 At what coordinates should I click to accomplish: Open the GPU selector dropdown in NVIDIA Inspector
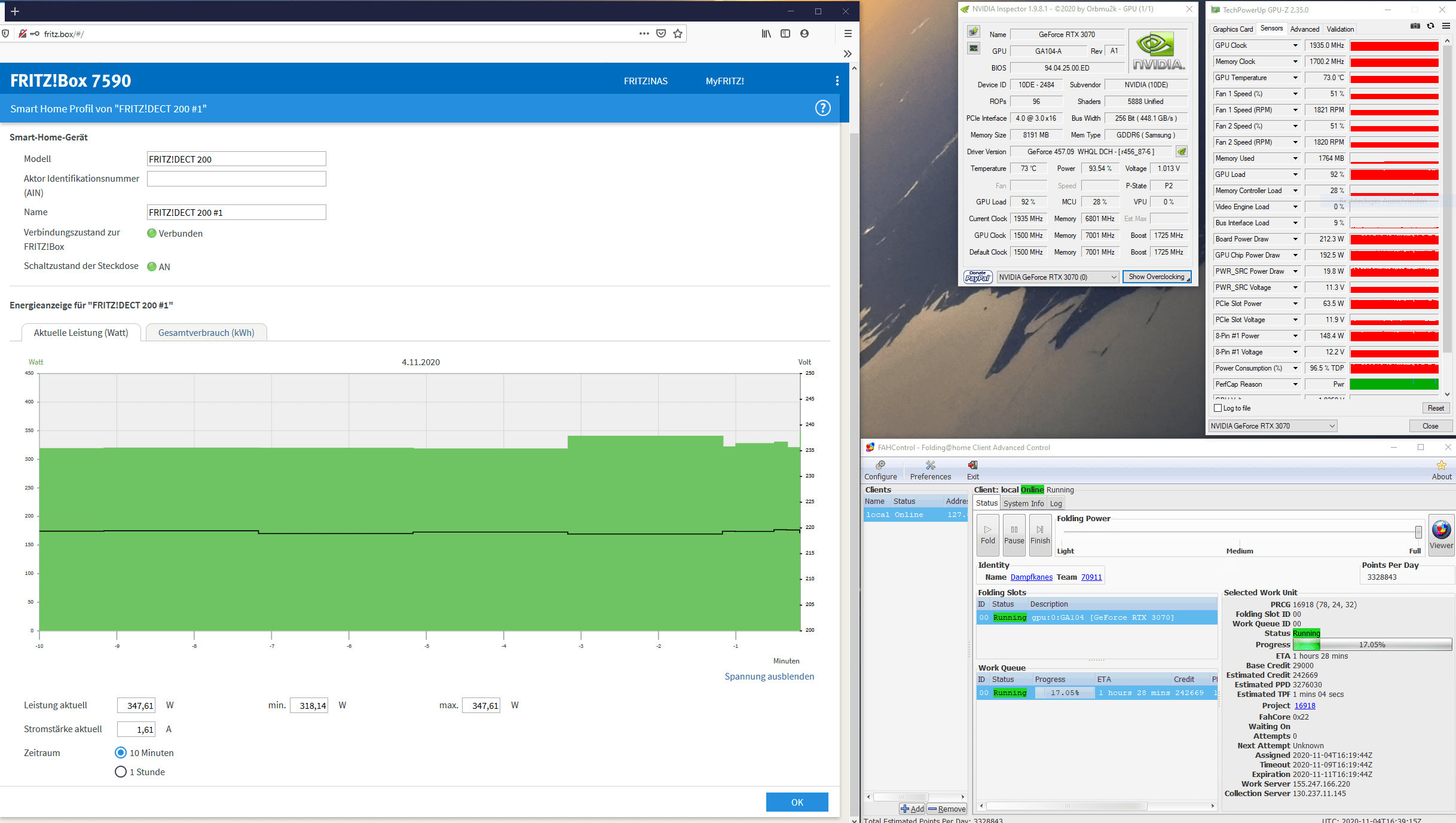pos(1057,277)
